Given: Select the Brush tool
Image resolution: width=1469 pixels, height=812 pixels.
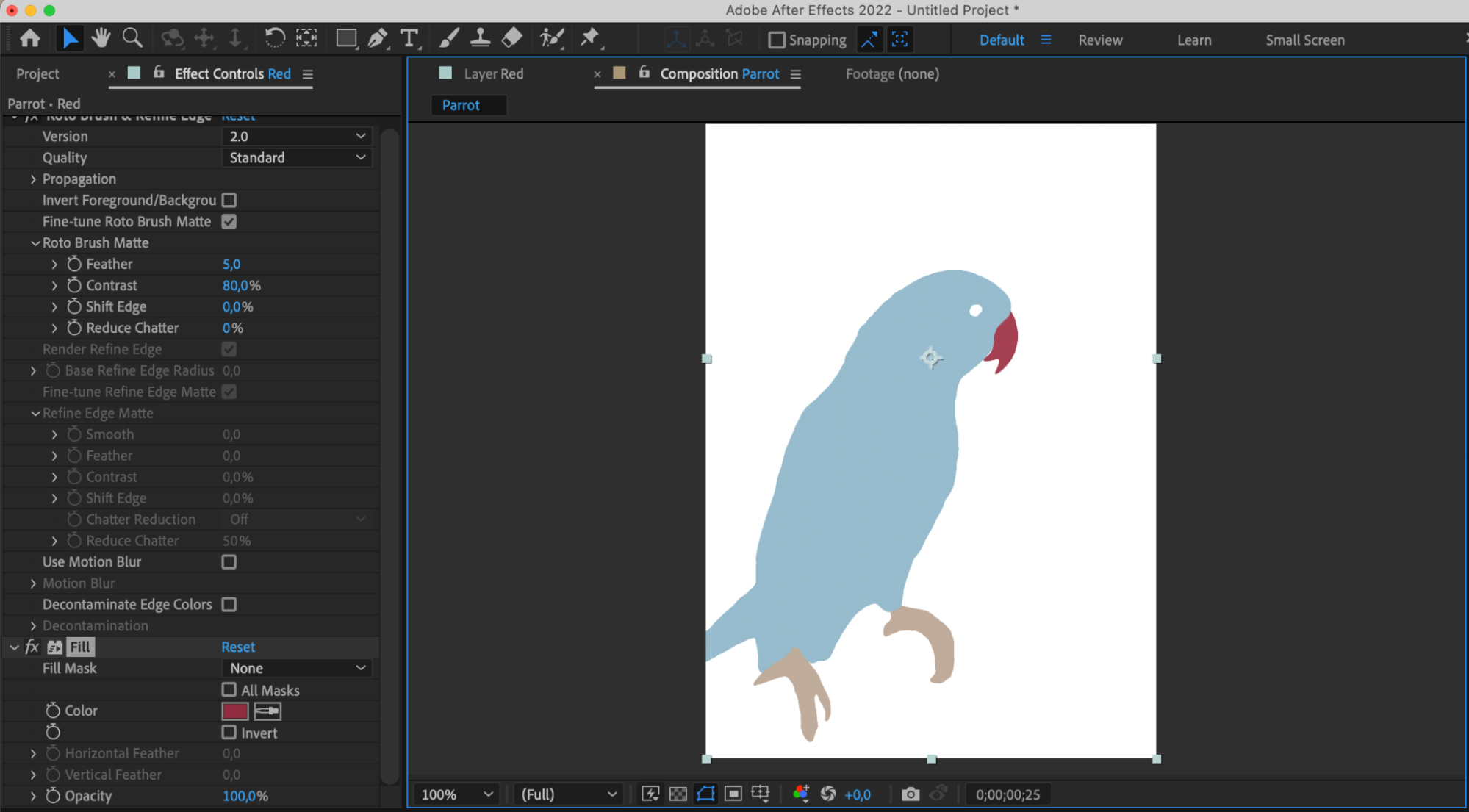Looking at the screenshot, I should tap(448, 39).
